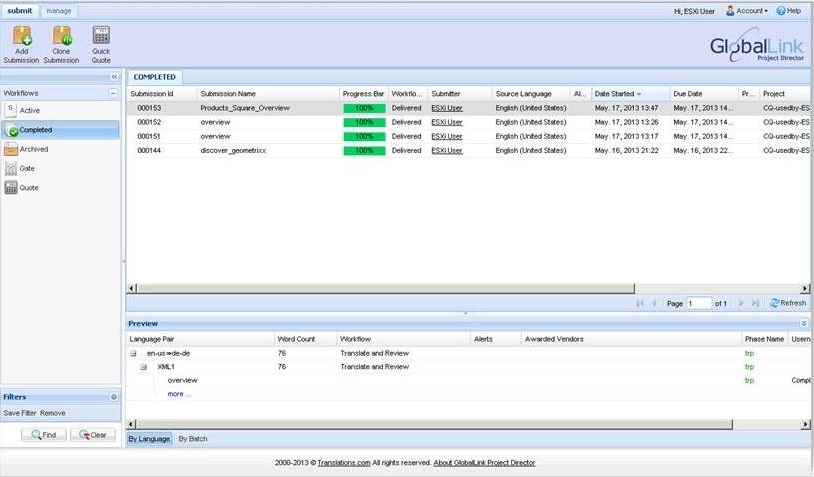Open ESXi User link for submission 000153
This screenshot has width=814, height=477.
[446, 108]
